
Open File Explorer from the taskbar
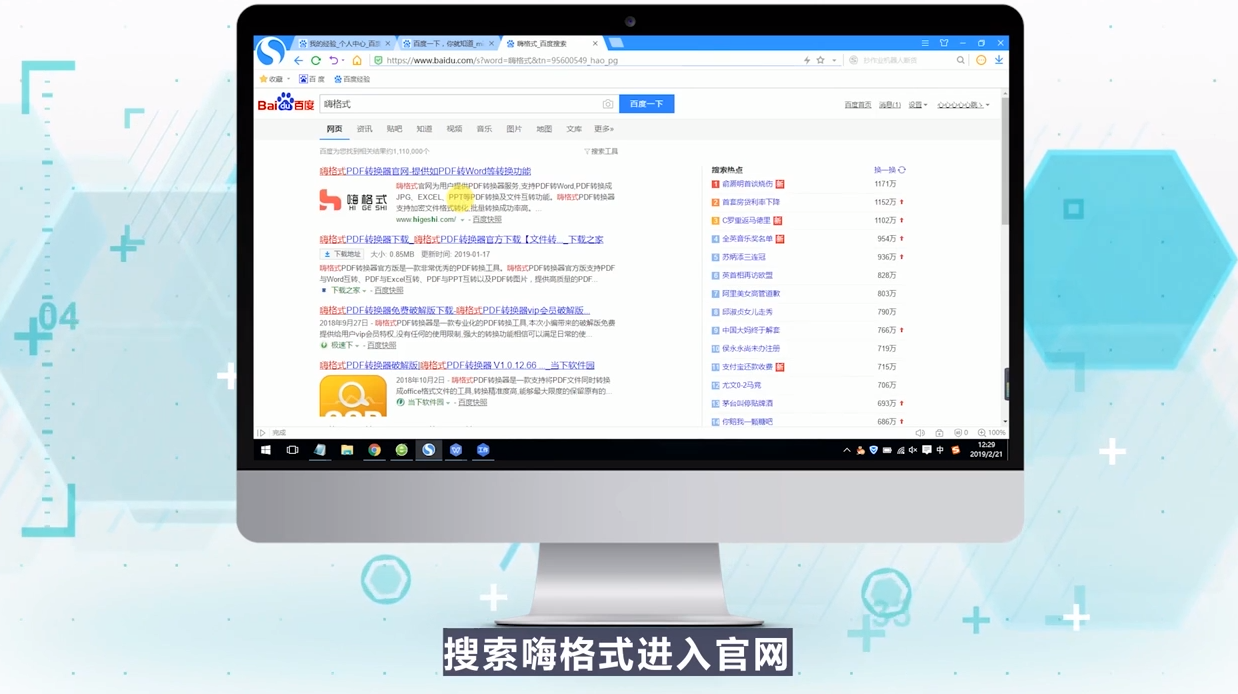[x=347, y=451]
